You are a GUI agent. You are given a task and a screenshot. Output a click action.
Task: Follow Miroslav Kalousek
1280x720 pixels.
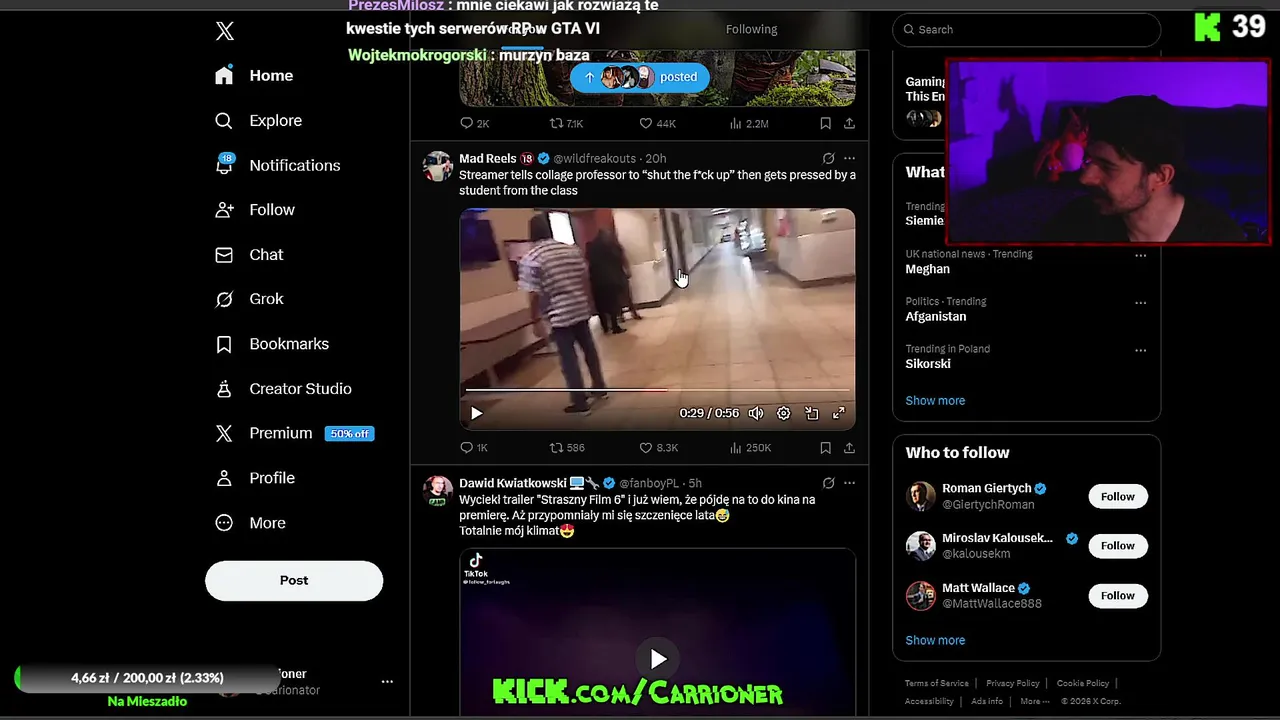click(x=1118, y=546)
